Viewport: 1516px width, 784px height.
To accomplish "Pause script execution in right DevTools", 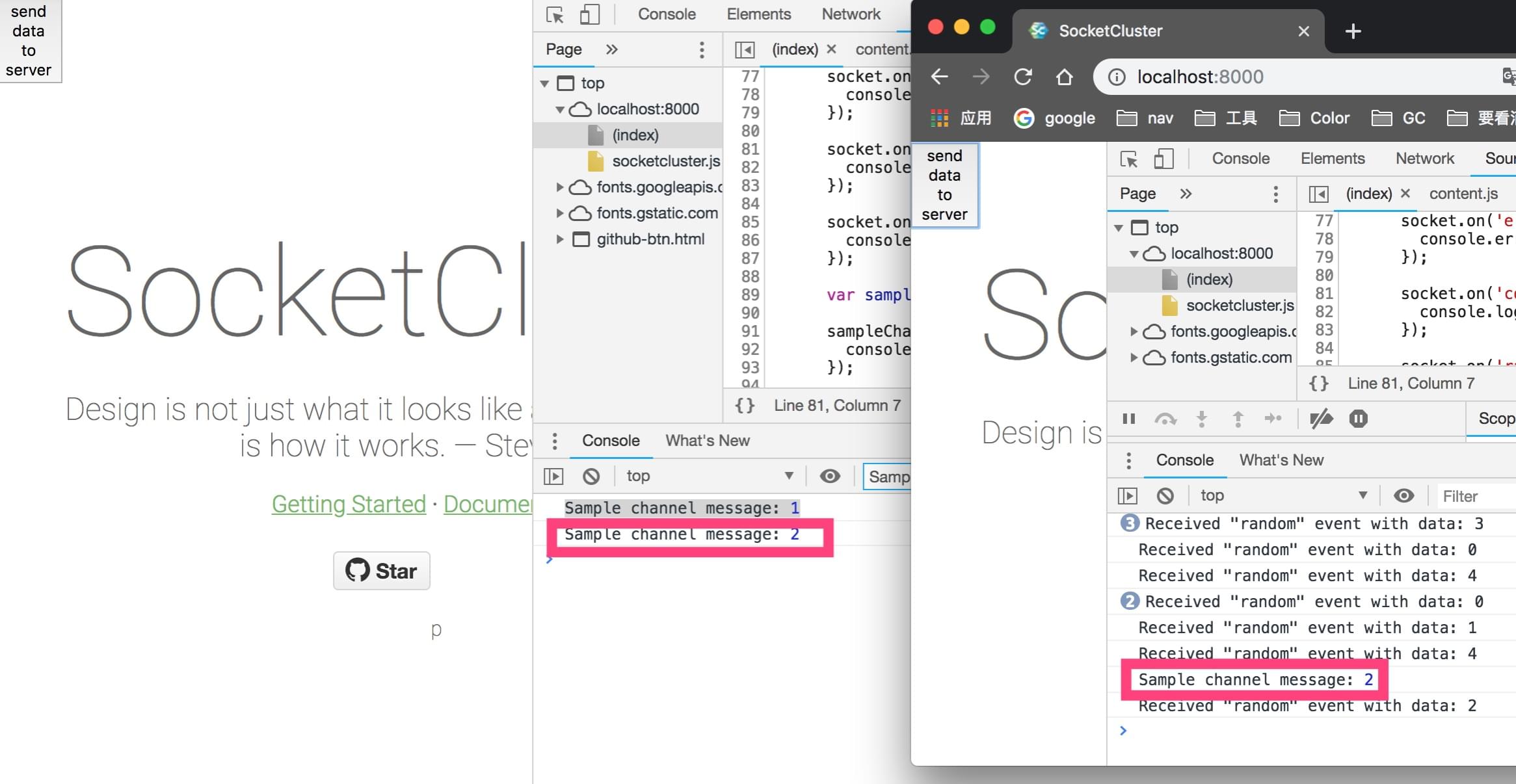I will 1129,419.
